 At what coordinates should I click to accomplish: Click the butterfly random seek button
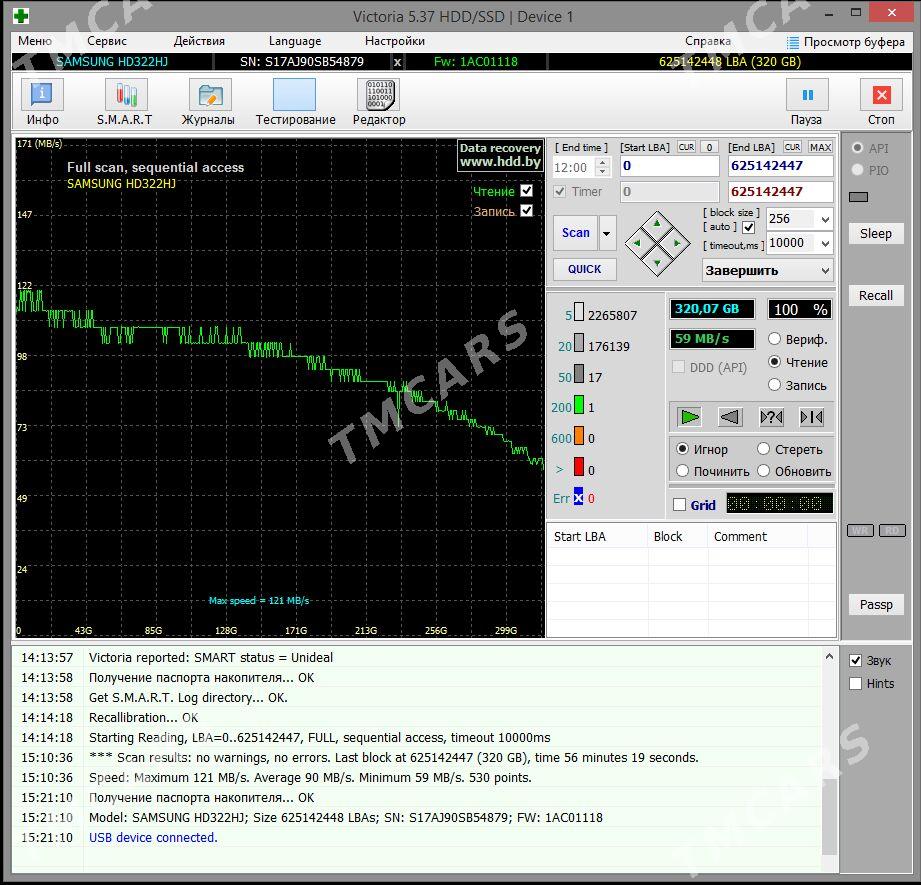point(771,417)
